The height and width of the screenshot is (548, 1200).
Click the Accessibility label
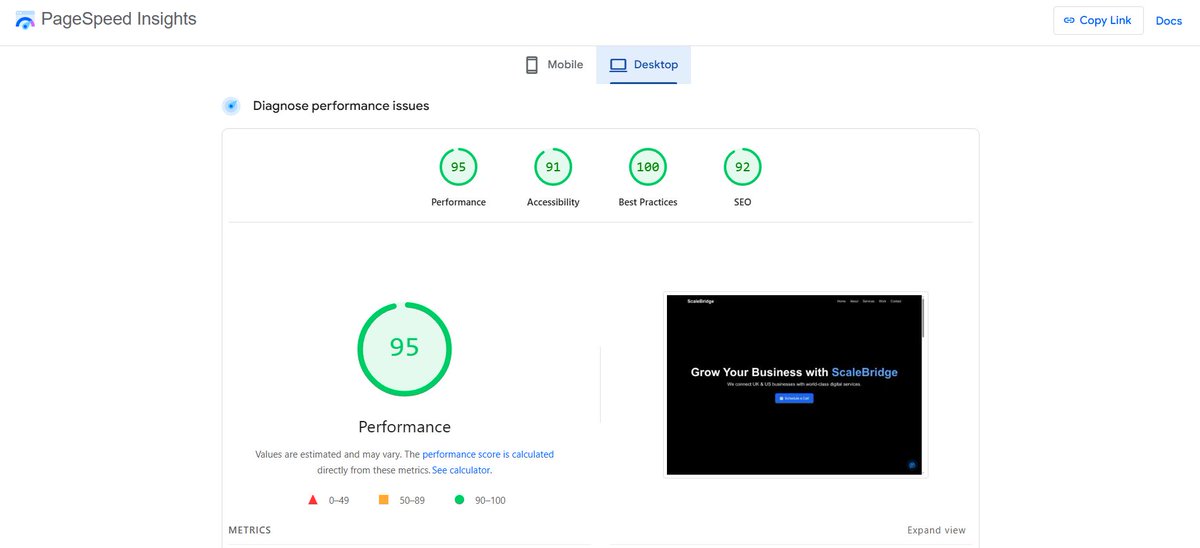pos(553,202)
